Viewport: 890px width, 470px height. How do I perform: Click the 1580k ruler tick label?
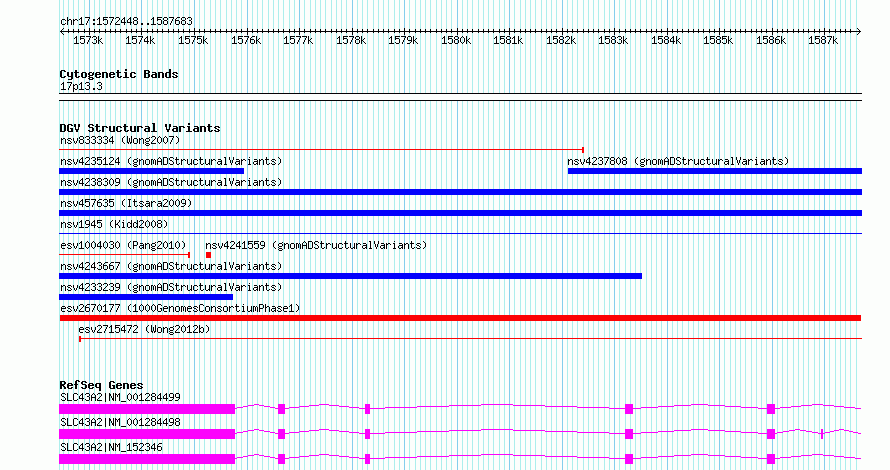tap(456, 40)
